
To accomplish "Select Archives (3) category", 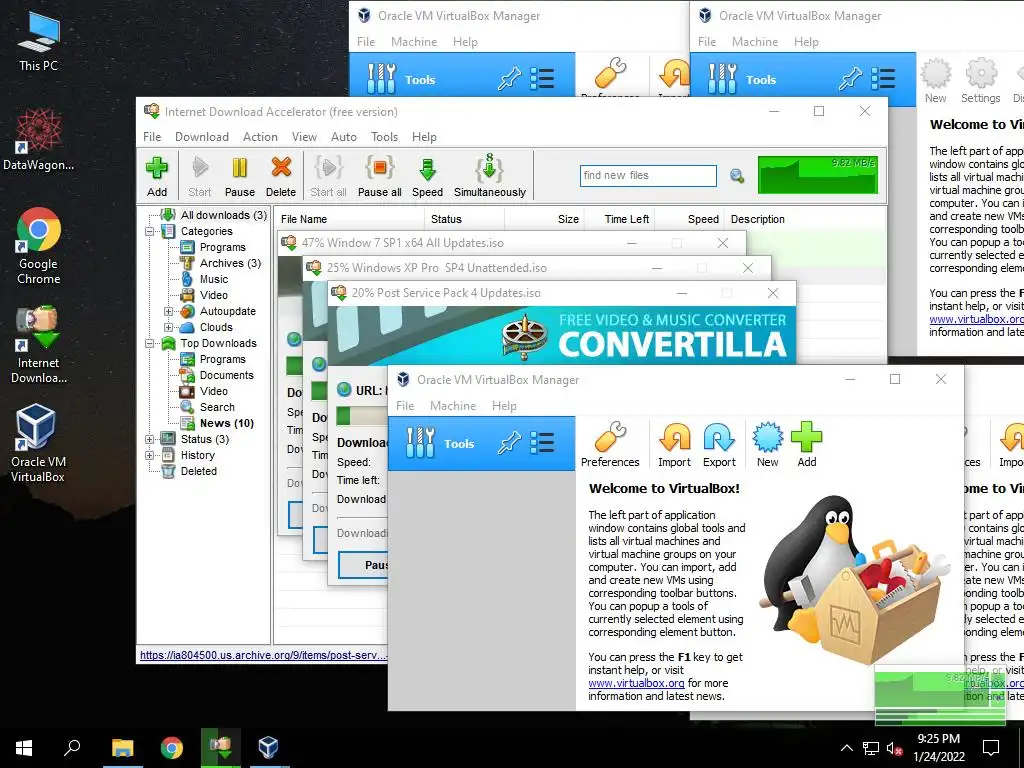I will tap(230, 263).
